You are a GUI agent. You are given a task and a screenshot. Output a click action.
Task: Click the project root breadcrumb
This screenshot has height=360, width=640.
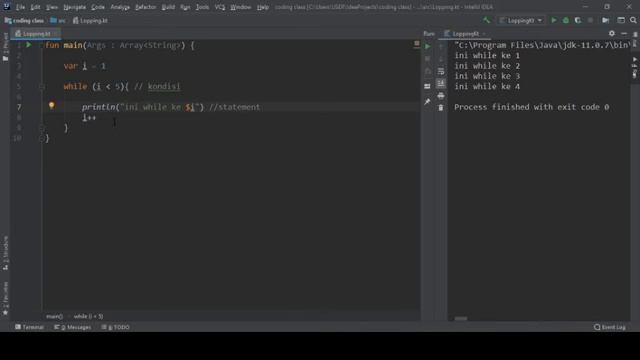pyautogui.click(x=24, y=20)
